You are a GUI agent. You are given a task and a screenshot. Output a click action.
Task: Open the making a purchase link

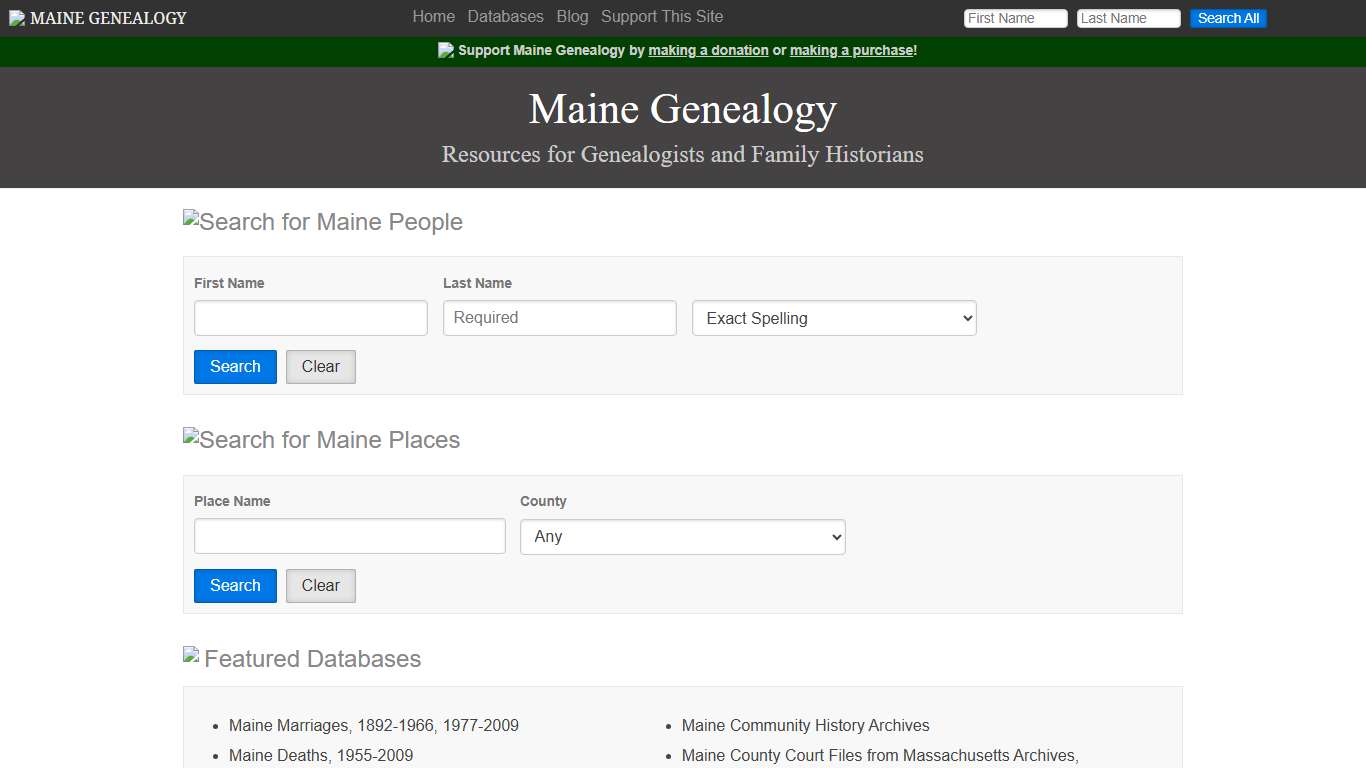[851, 50]
